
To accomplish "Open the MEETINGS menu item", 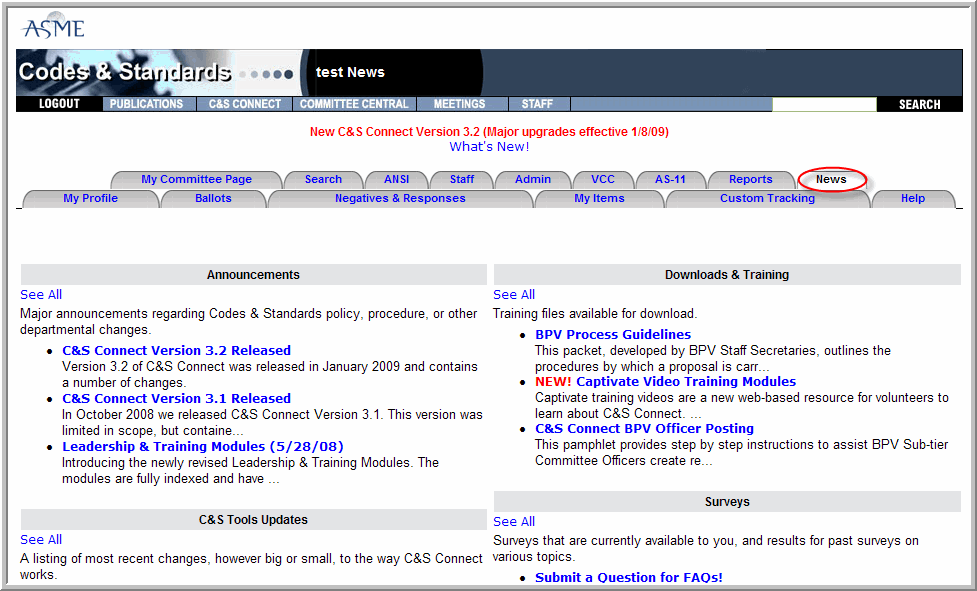I will coord(459,104).
